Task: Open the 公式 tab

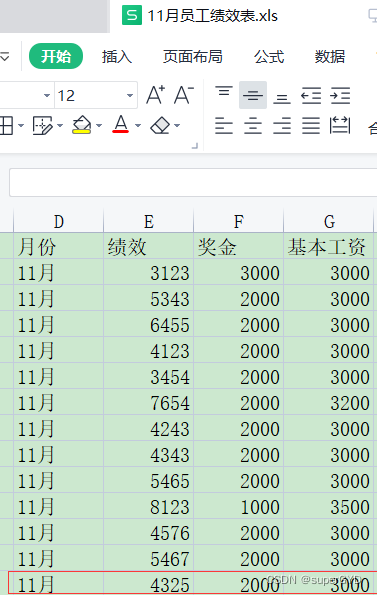Action: 269,57
